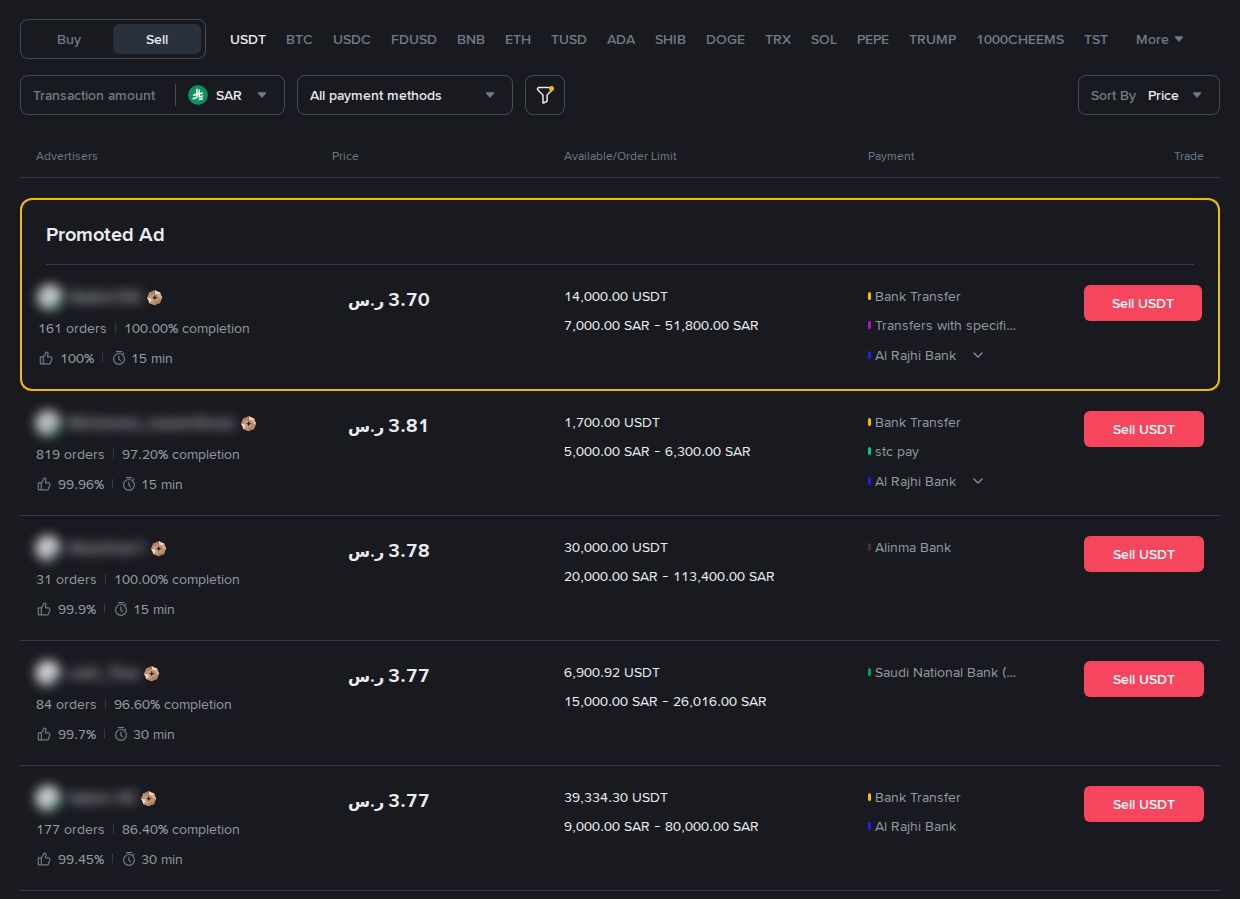Select 1000CHEEMS coin tab
The width and height of the screenshot is (1240, 899).
(1021, 39)
